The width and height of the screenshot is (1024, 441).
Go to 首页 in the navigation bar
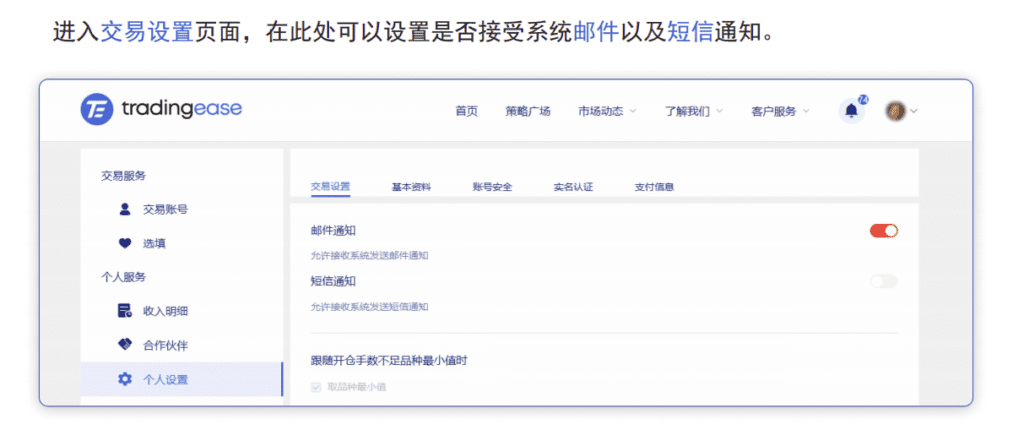pos(466,112)
